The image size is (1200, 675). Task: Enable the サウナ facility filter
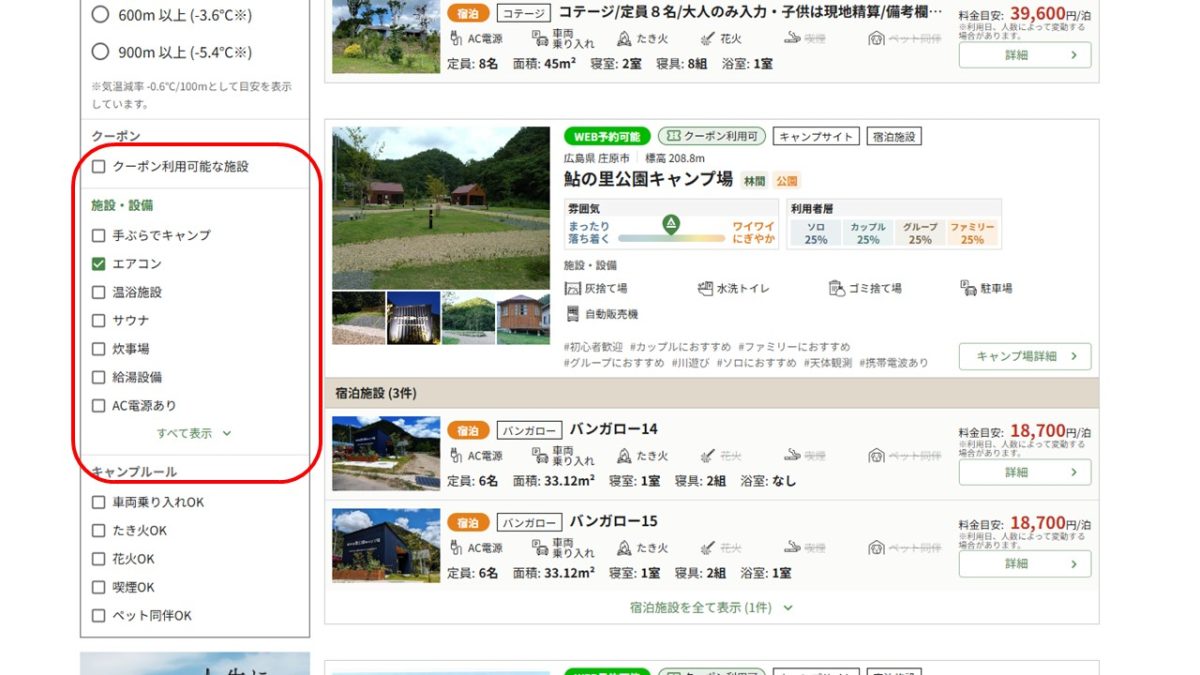[98, 321]
